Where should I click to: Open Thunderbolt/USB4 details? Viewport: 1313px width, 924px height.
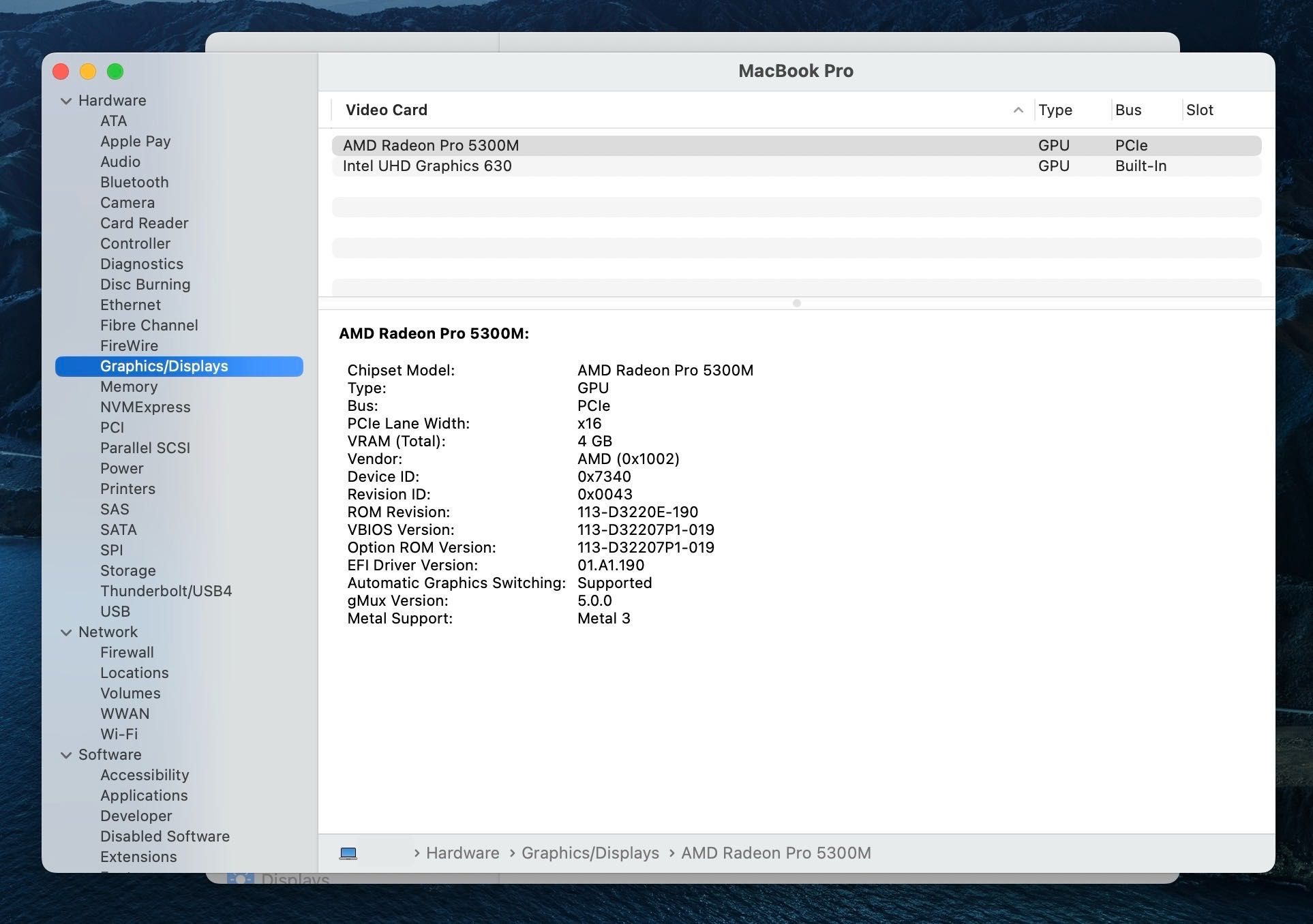pyautogui.click(x=166, y=591)
